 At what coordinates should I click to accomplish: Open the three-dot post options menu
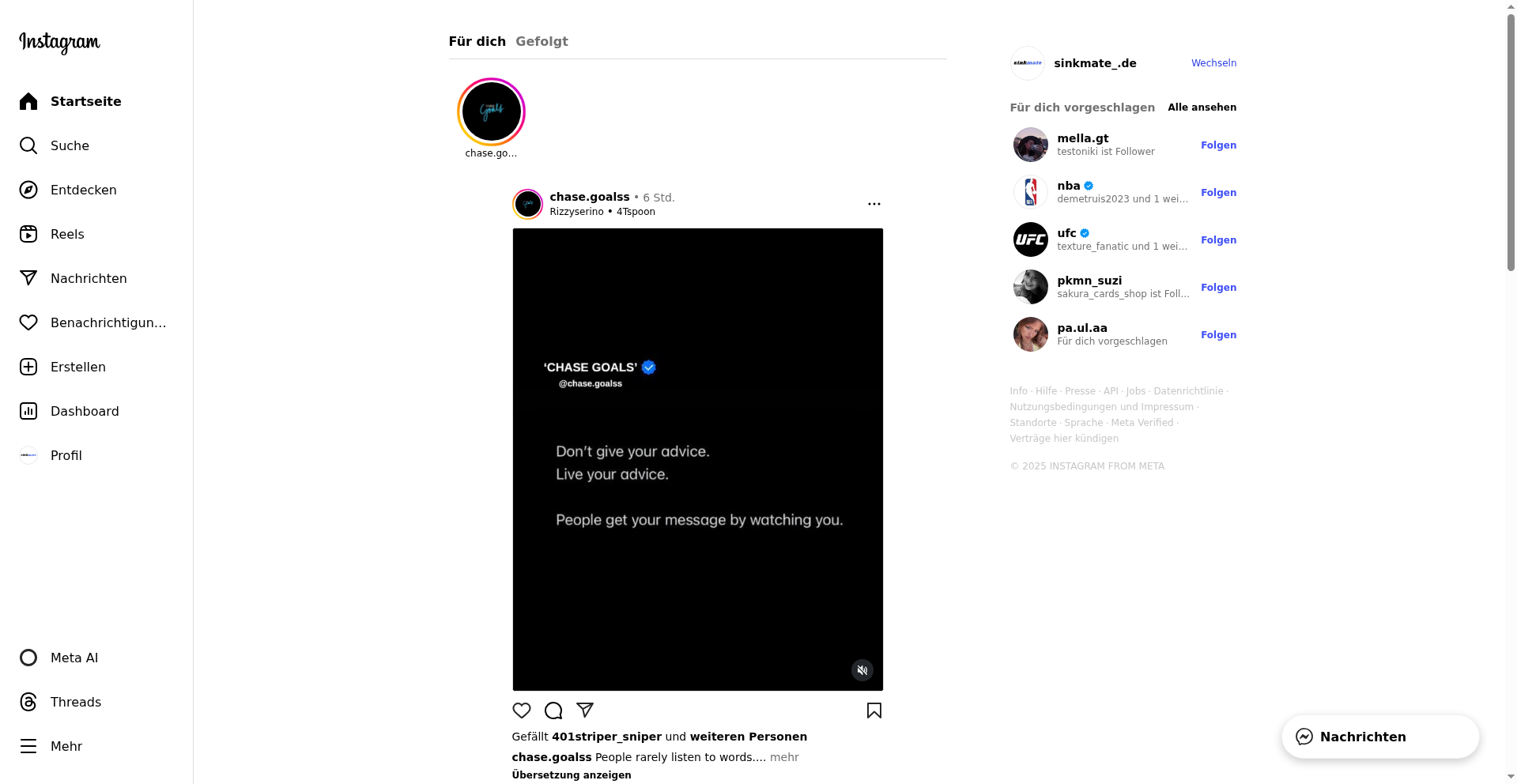pos(874,204)
